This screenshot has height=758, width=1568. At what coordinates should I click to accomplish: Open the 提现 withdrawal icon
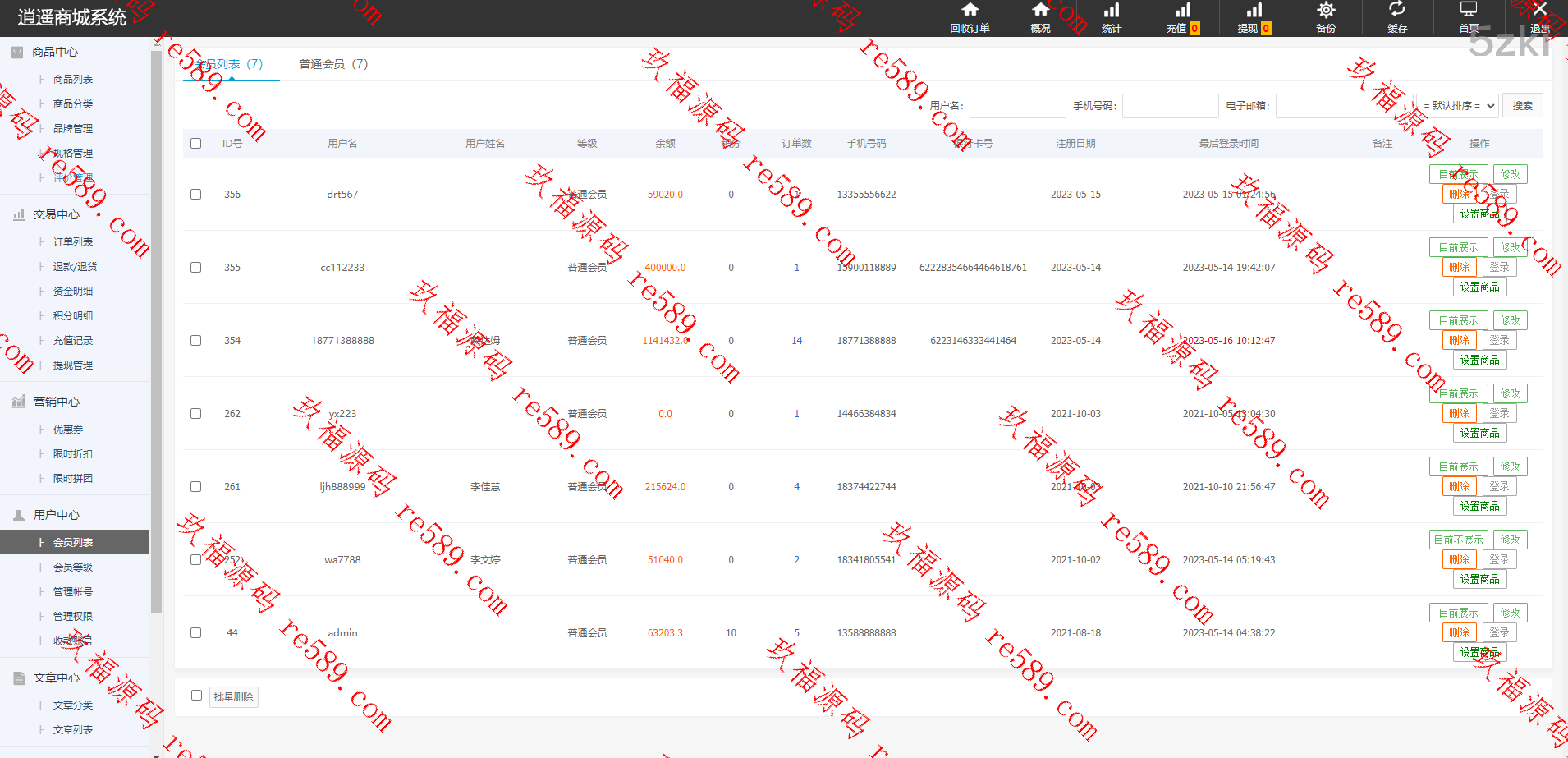pyautogui.click(x=1254, y=11)
